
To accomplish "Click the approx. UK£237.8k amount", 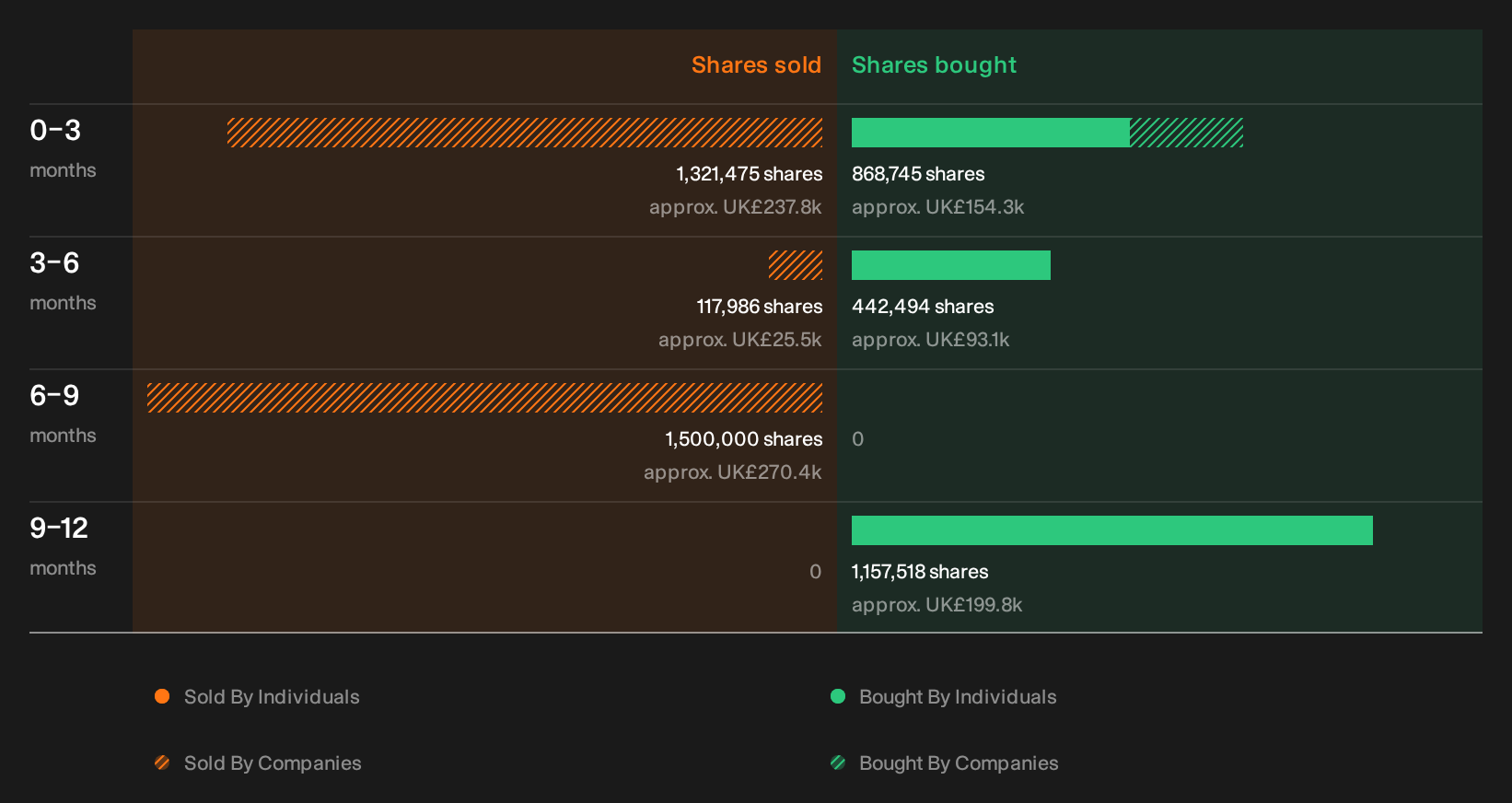I will pos(736,207).
